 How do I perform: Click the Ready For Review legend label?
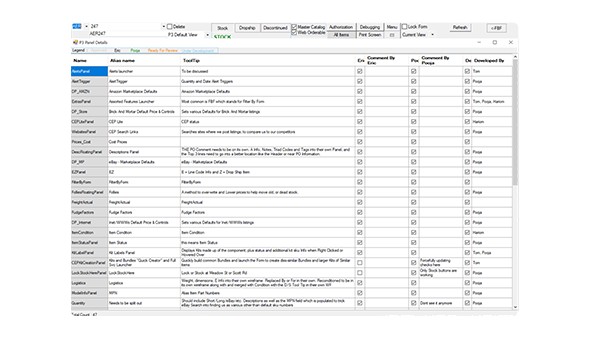coord(163,50)
